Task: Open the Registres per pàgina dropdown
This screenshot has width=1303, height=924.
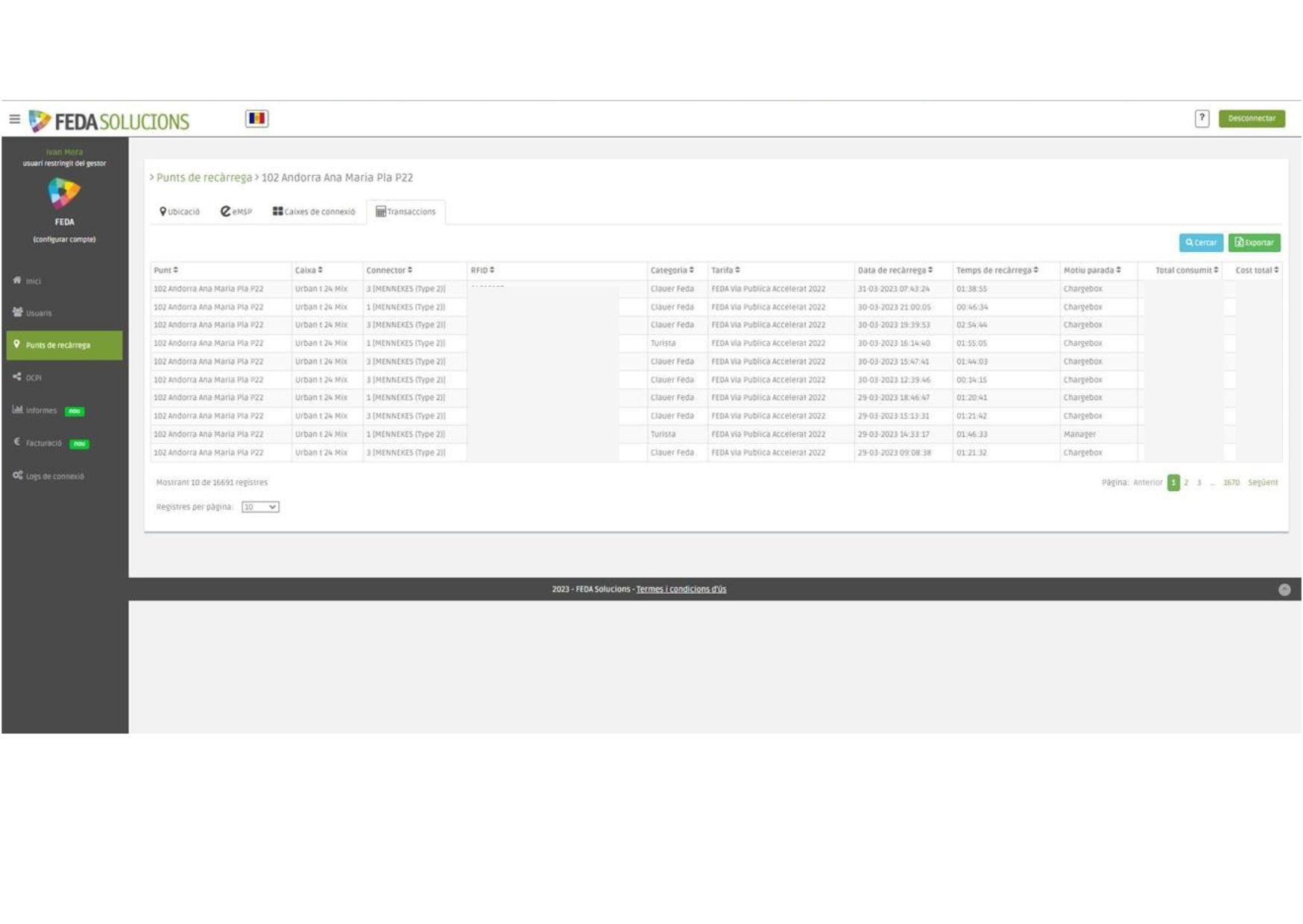Action: 260,507
